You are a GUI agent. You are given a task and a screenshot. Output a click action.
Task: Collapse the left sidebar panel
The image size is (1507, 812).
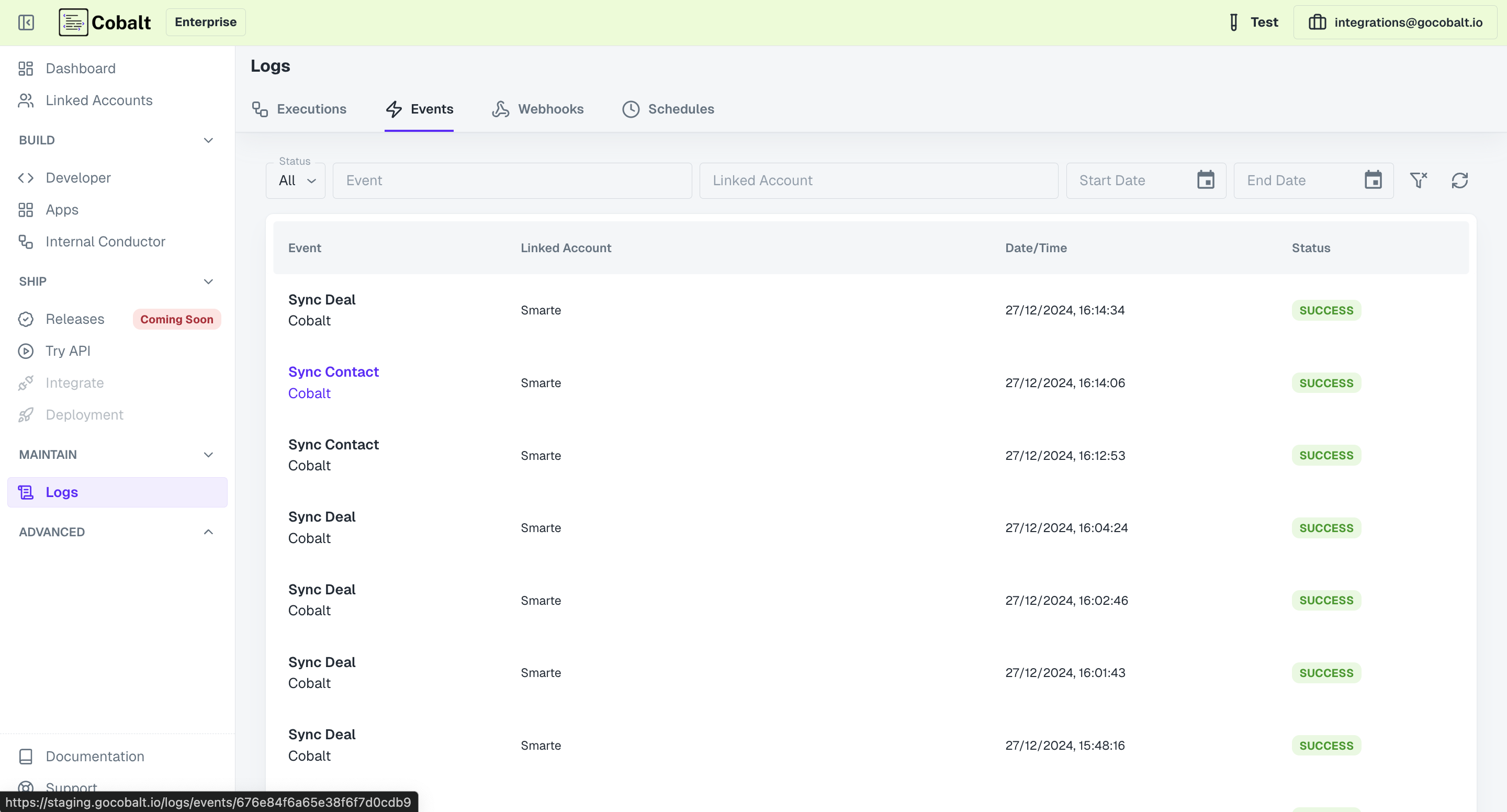[26, 22]
